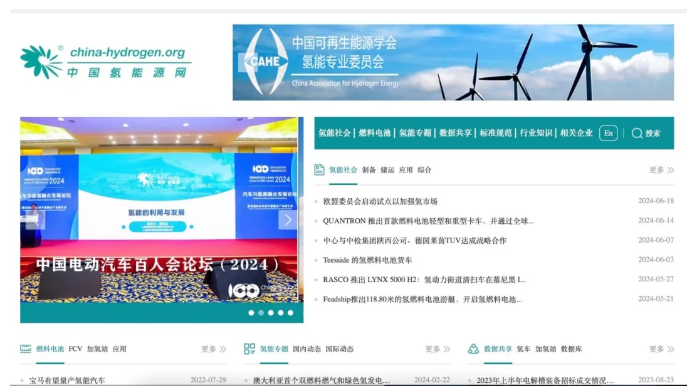Click the 燃料电池 section icon
Viewport: 700px width, 386px height.
pyautogui.click(x=25, y=349)
